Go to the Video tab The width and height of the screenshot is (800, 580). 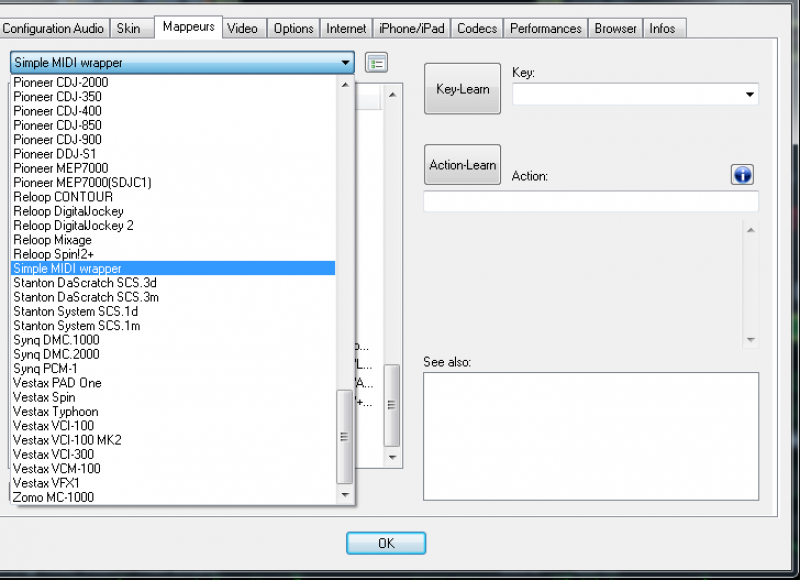[242, 29]
